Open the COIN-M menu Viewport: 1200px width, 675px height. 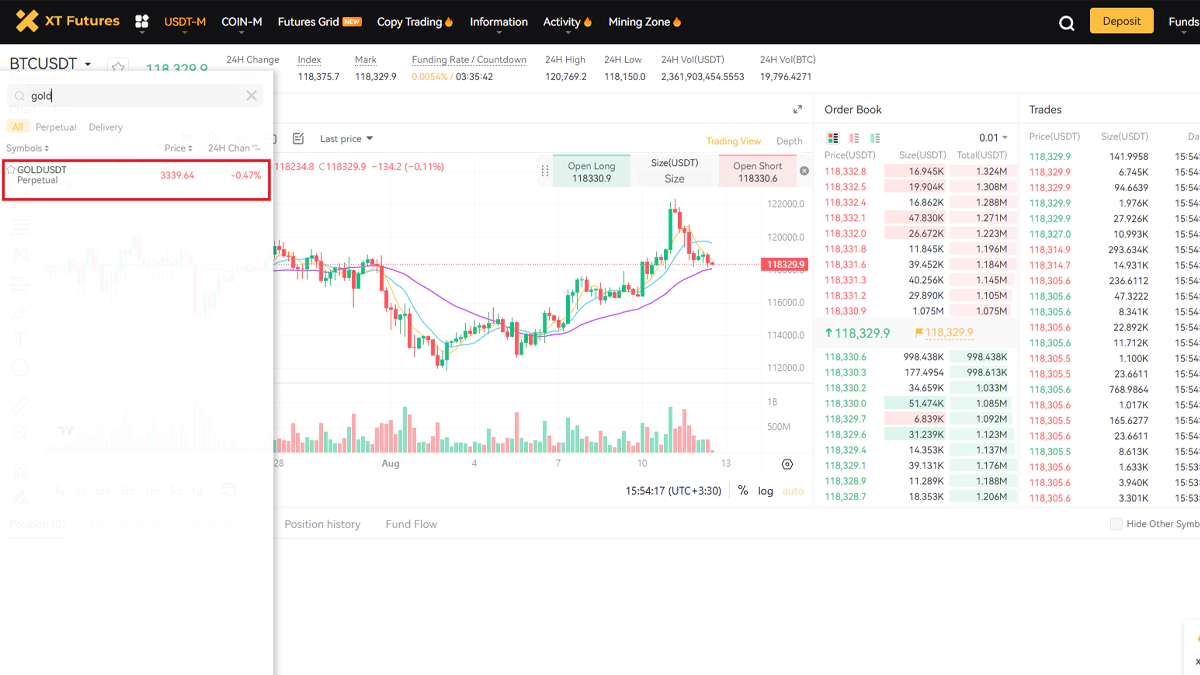(x=242, y=22)
